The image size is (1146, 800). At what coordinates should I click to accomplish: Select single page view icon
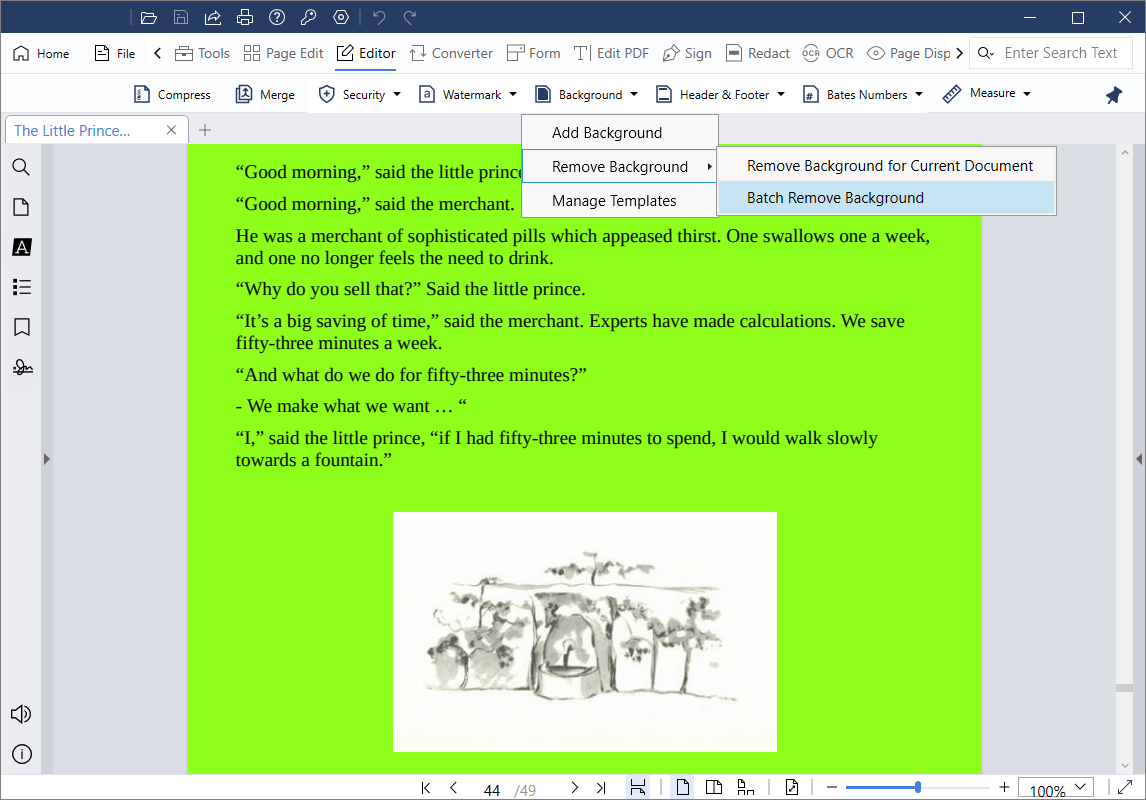pyautogui.click(x=683, y=787)
